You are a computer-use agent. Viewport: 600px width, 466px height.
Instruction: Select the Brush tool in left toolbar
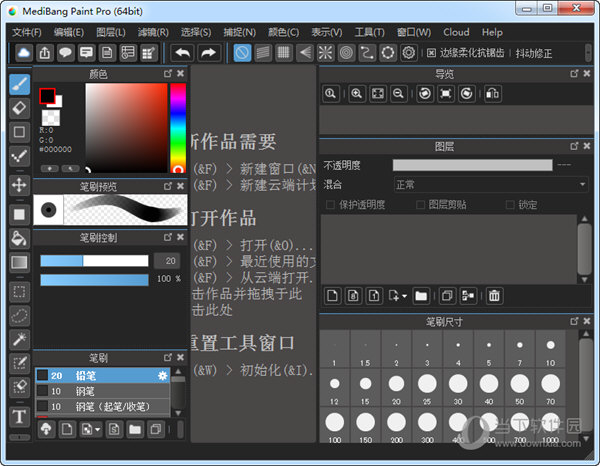(20, 85)
